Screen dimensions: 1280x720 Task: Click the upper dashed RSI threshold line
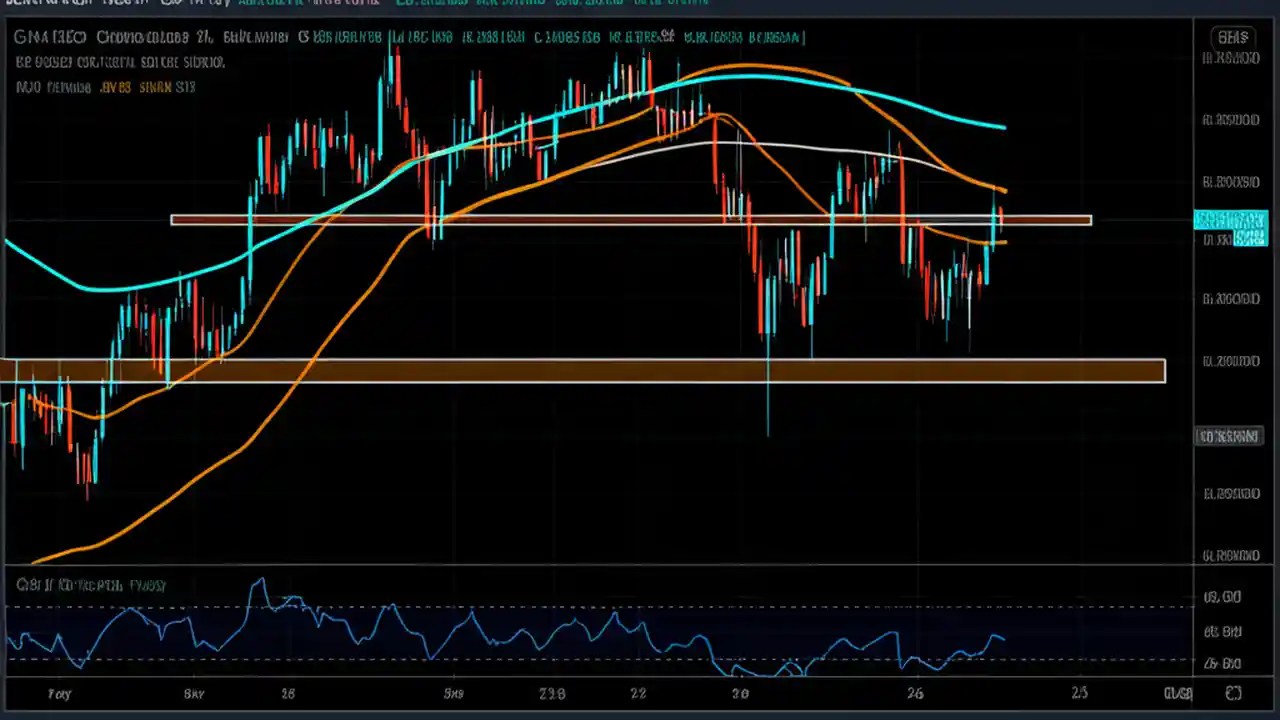600,605
